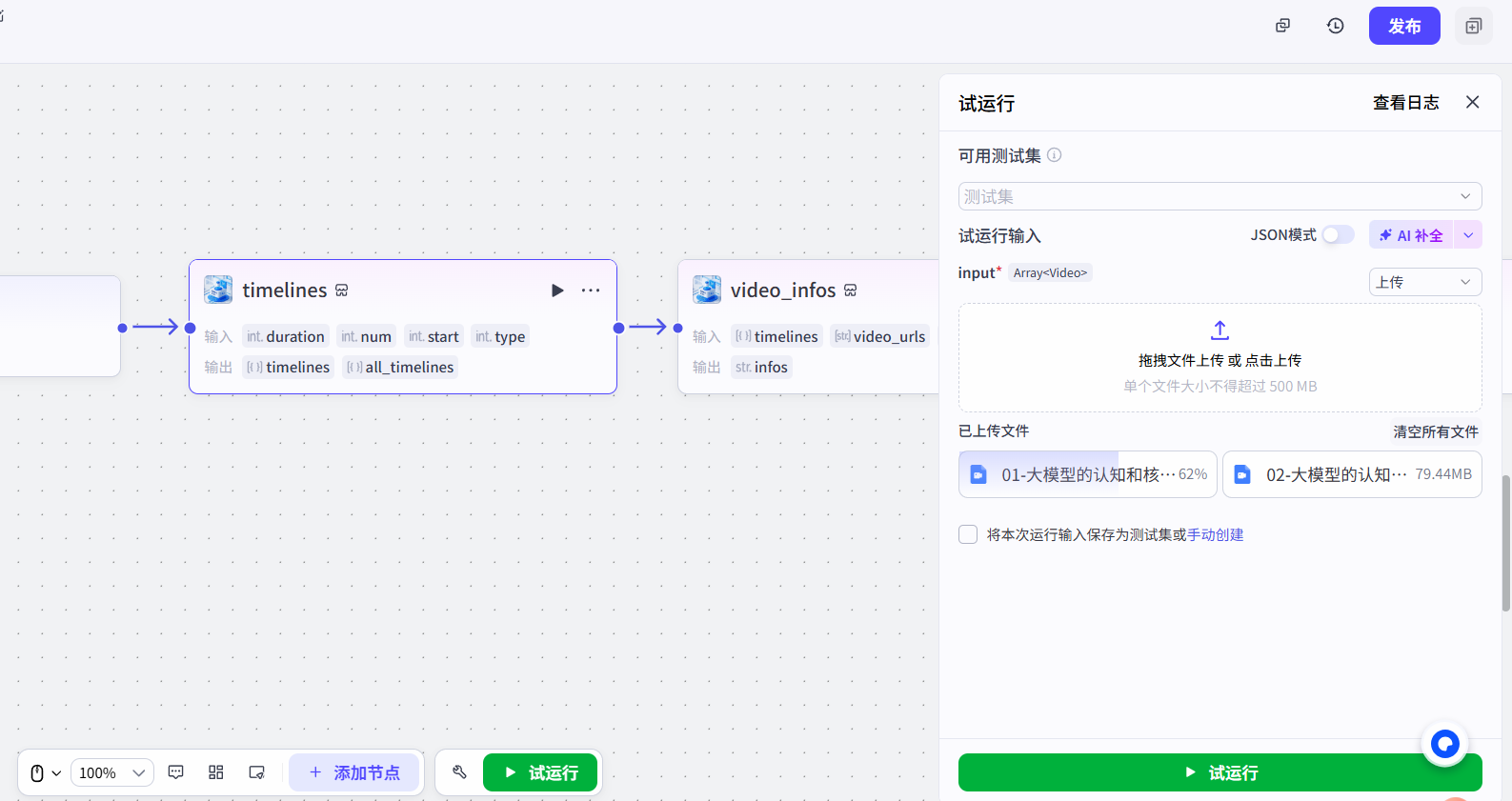
Task: Click the 发布 publish button
Action: (1403, 26)
